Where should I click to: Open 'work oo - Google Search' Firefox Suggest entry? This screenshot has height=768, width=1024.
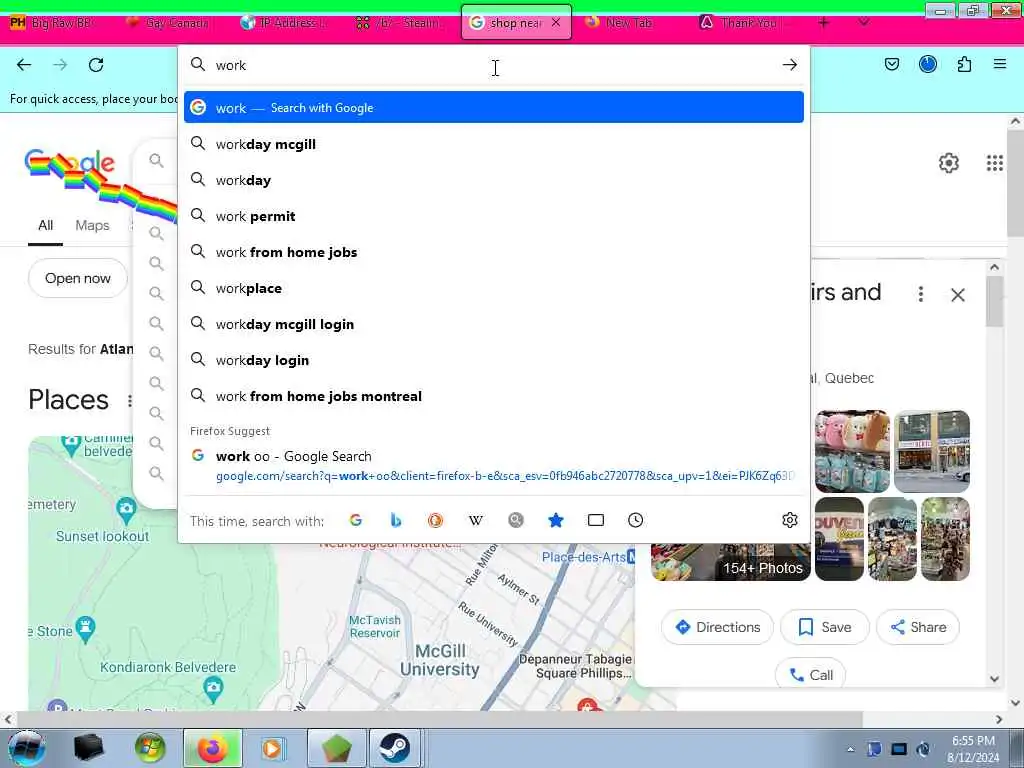point(494,466)
